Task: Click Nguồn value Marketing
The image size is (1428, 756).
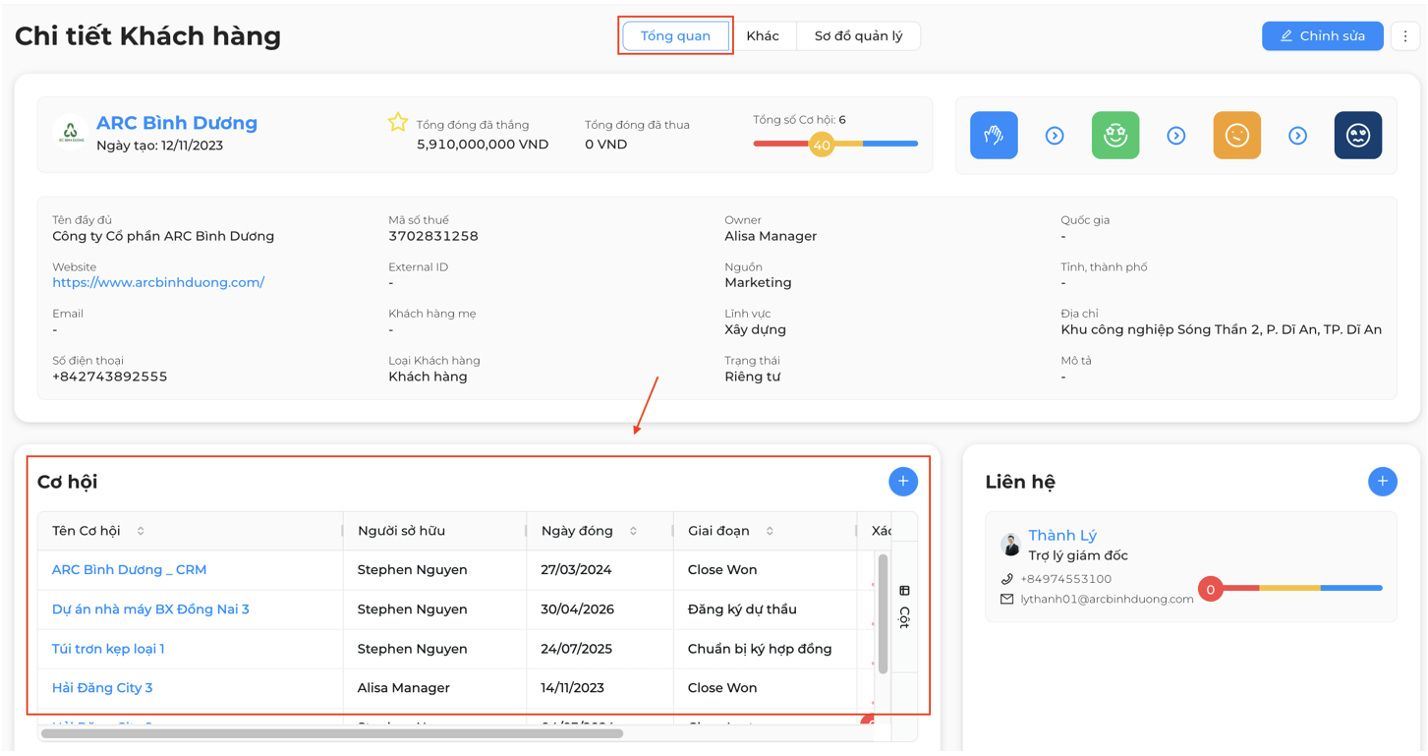Action: point(758,283)
